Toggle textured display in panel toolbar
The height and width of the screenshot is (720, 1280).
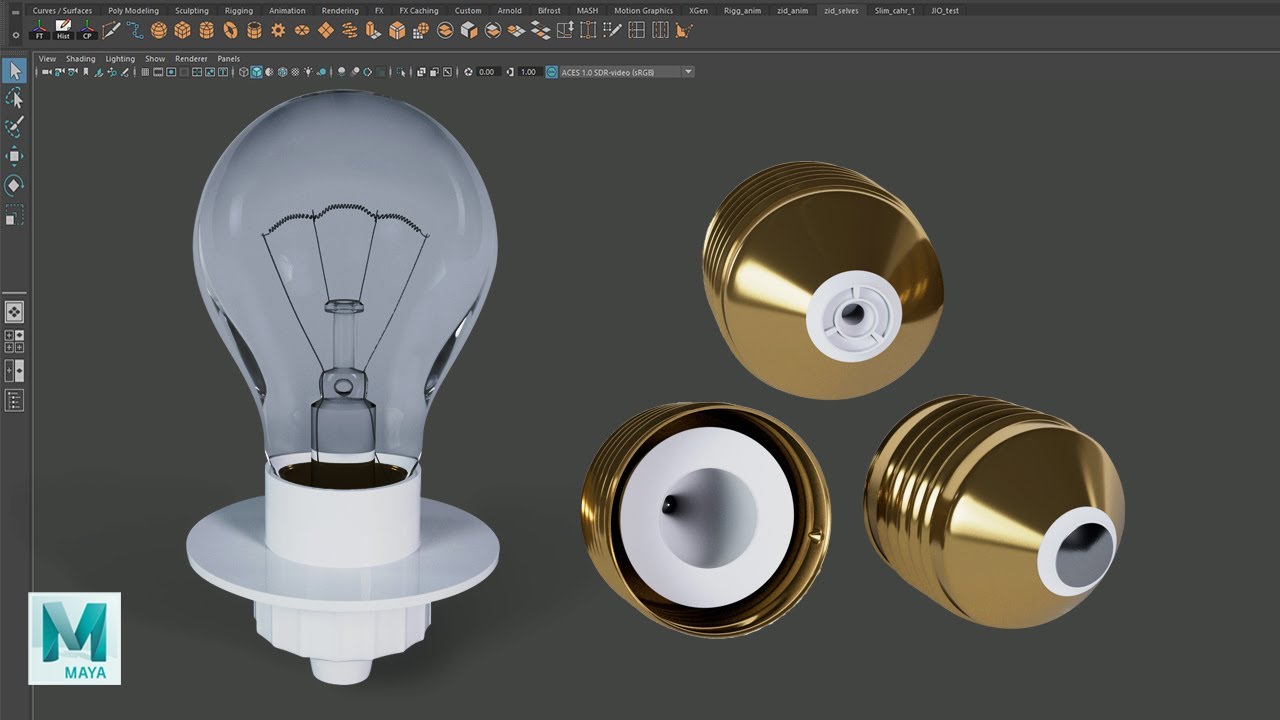tap(296, 72)
